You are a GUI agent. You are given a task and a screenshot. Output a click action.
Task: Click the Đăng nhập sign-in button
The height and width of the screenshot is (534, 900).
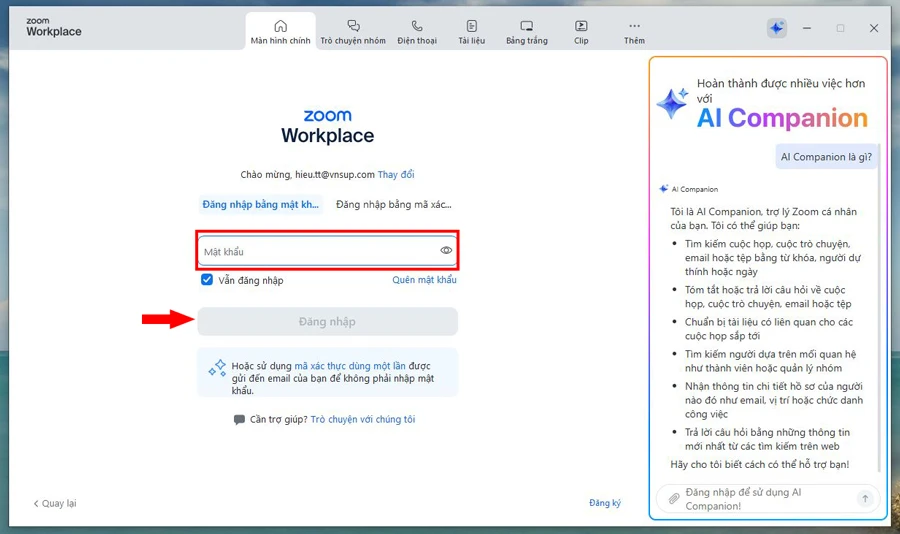click(x=327, y=321)
